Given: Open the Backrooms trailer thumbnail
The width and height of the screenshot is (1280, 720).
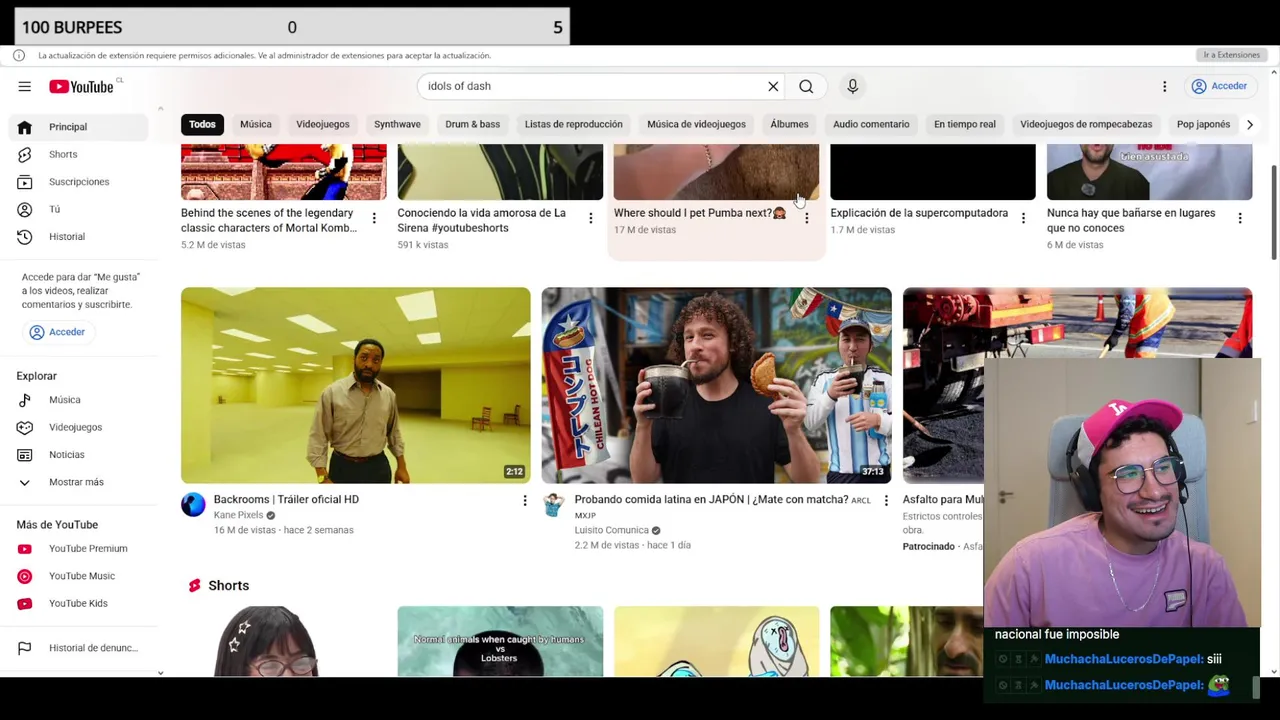Looking at the screenshot, I should click(356, 385).
